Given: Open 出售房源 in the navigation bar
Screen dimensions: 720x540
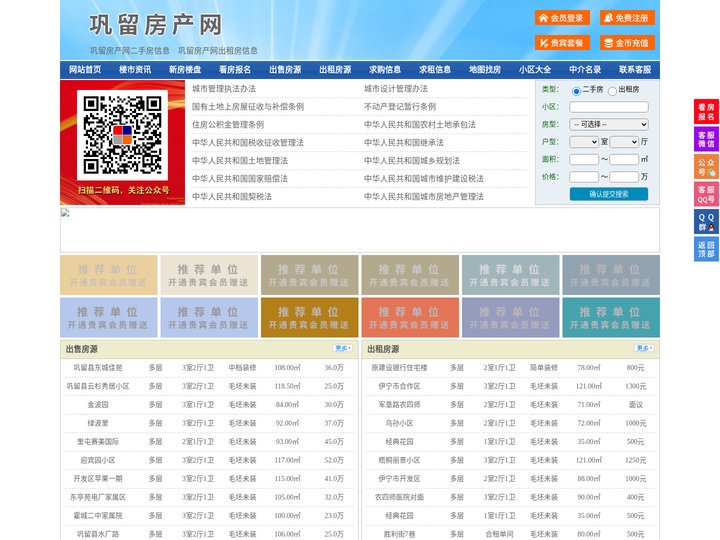Looking at the screenshot, I should point(285,70).
